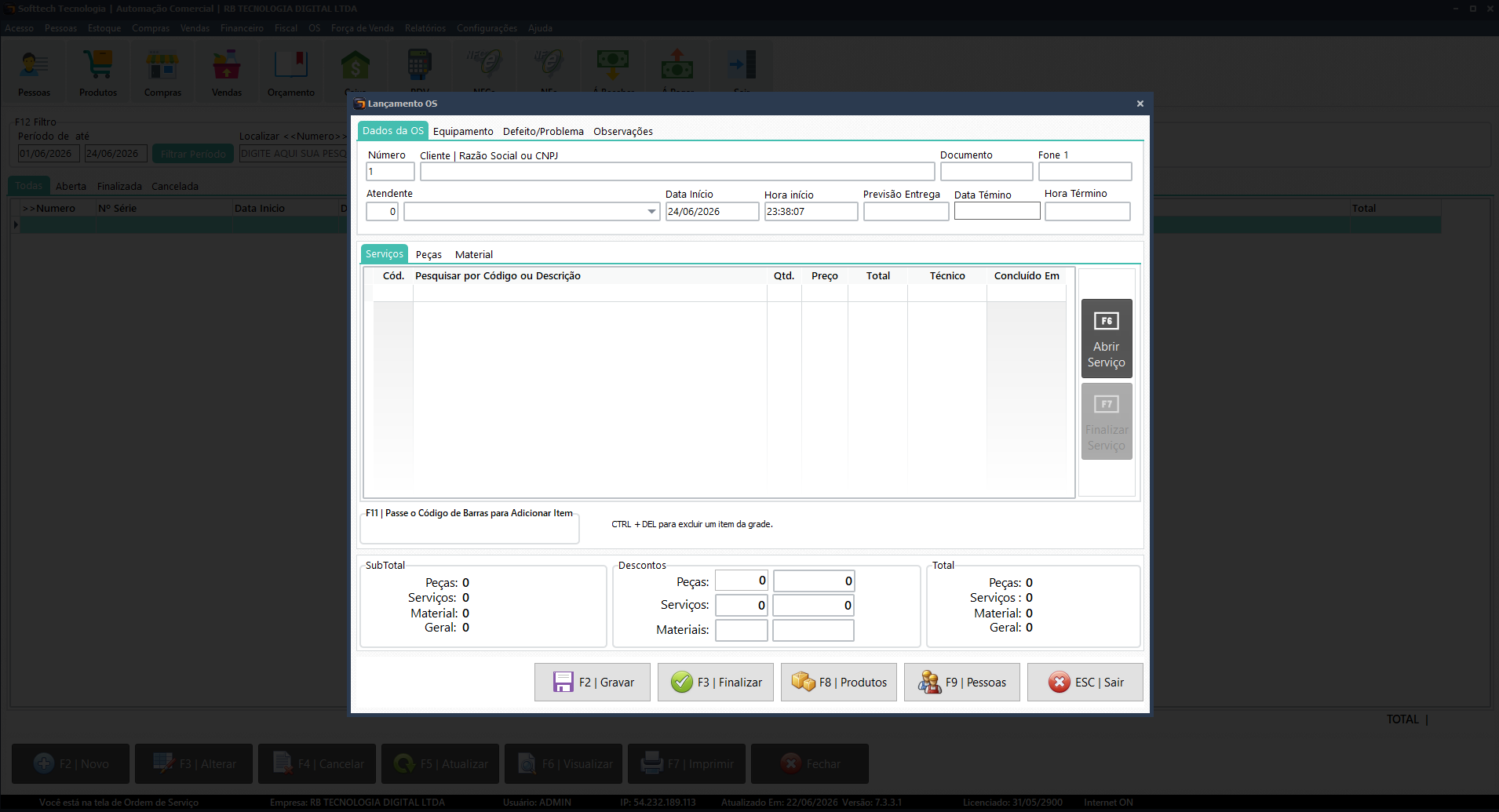The image size is (1499, 812).
Task: Select Aberta filter tab in background
Action: (71, 186)
